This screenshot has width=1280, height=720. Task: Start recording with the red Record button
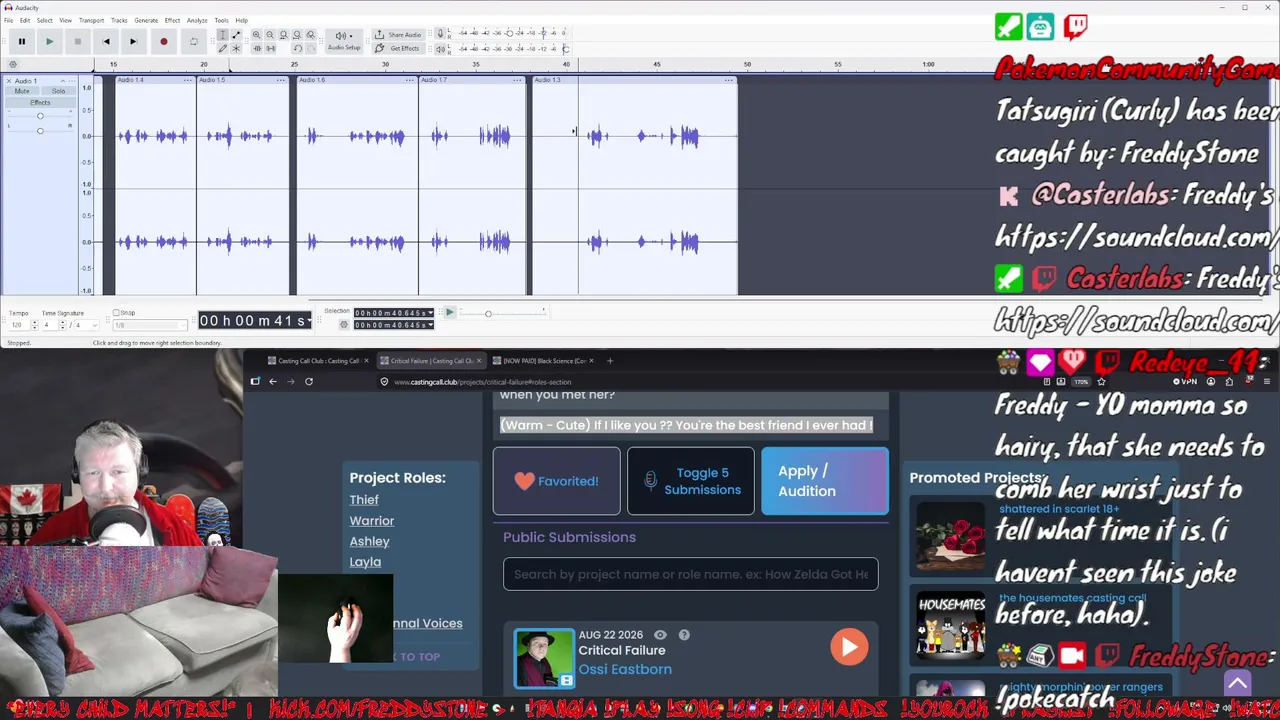163,41
